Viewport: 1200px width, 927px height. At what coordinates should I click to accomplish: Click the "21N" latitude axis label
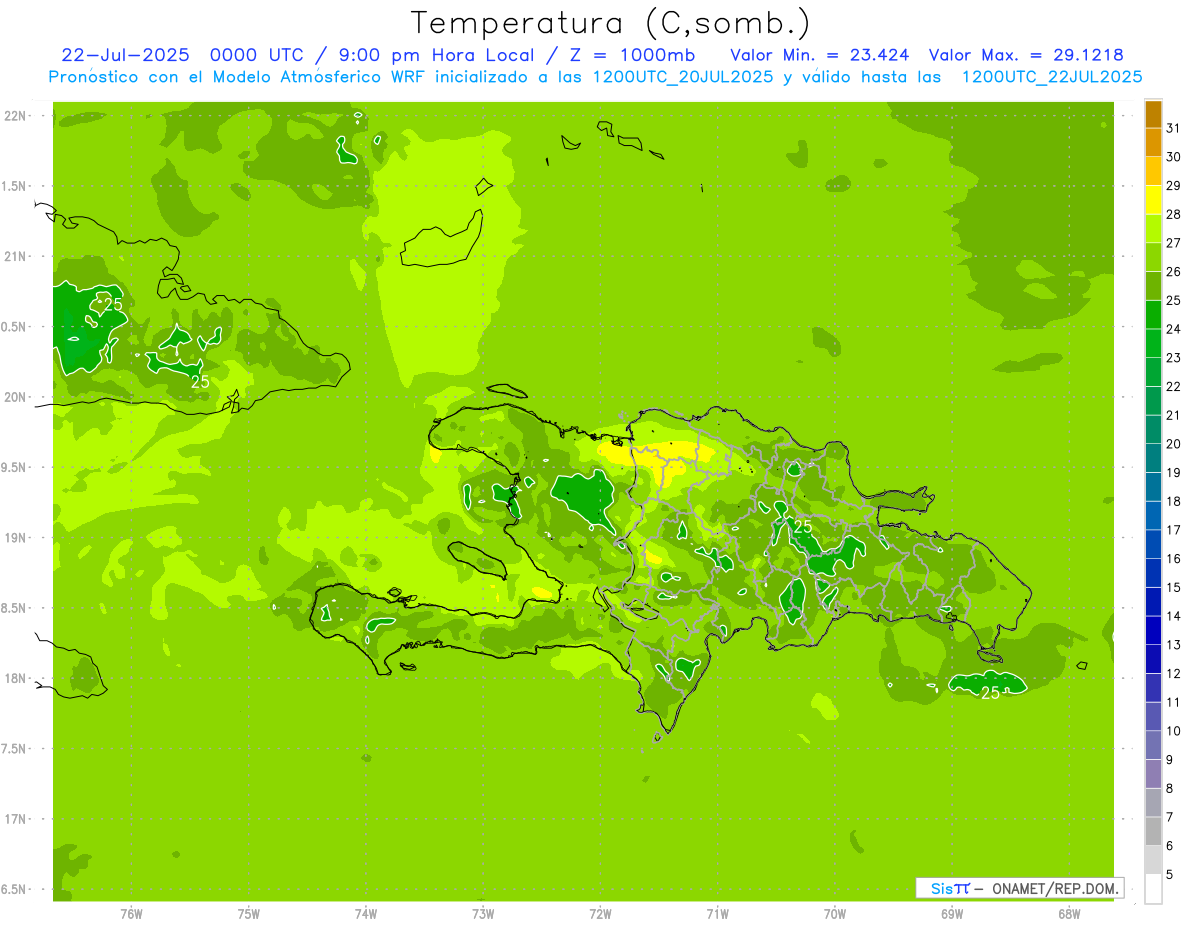point(15,257)
